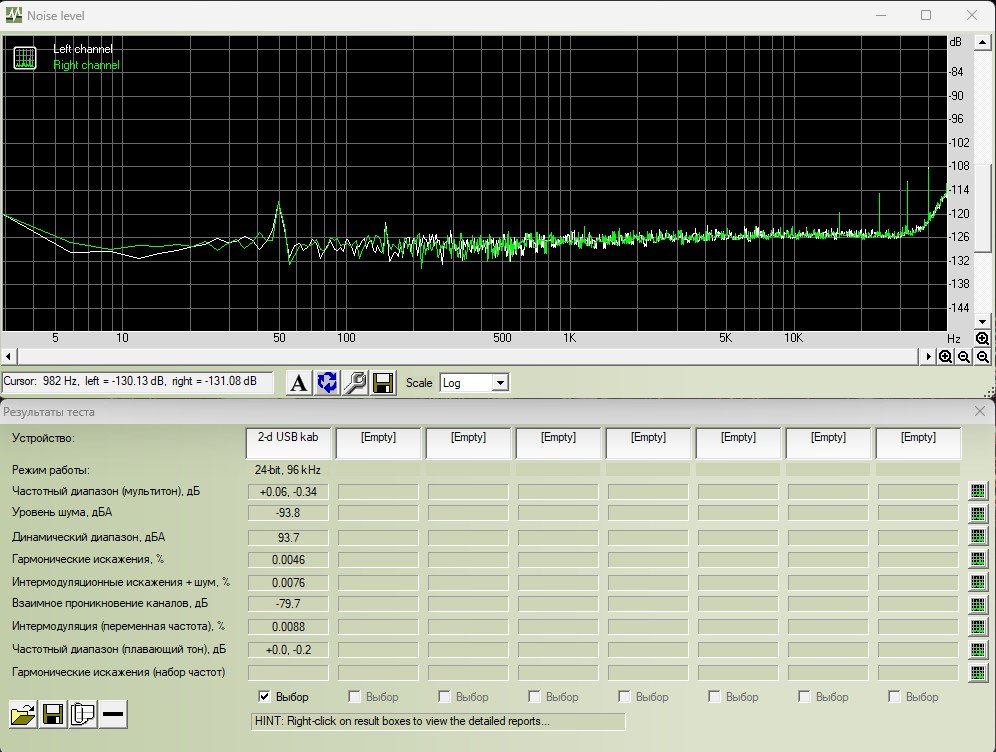Click the minus icon in results panel
Viewport: 996px width, 752px height.
113,714
